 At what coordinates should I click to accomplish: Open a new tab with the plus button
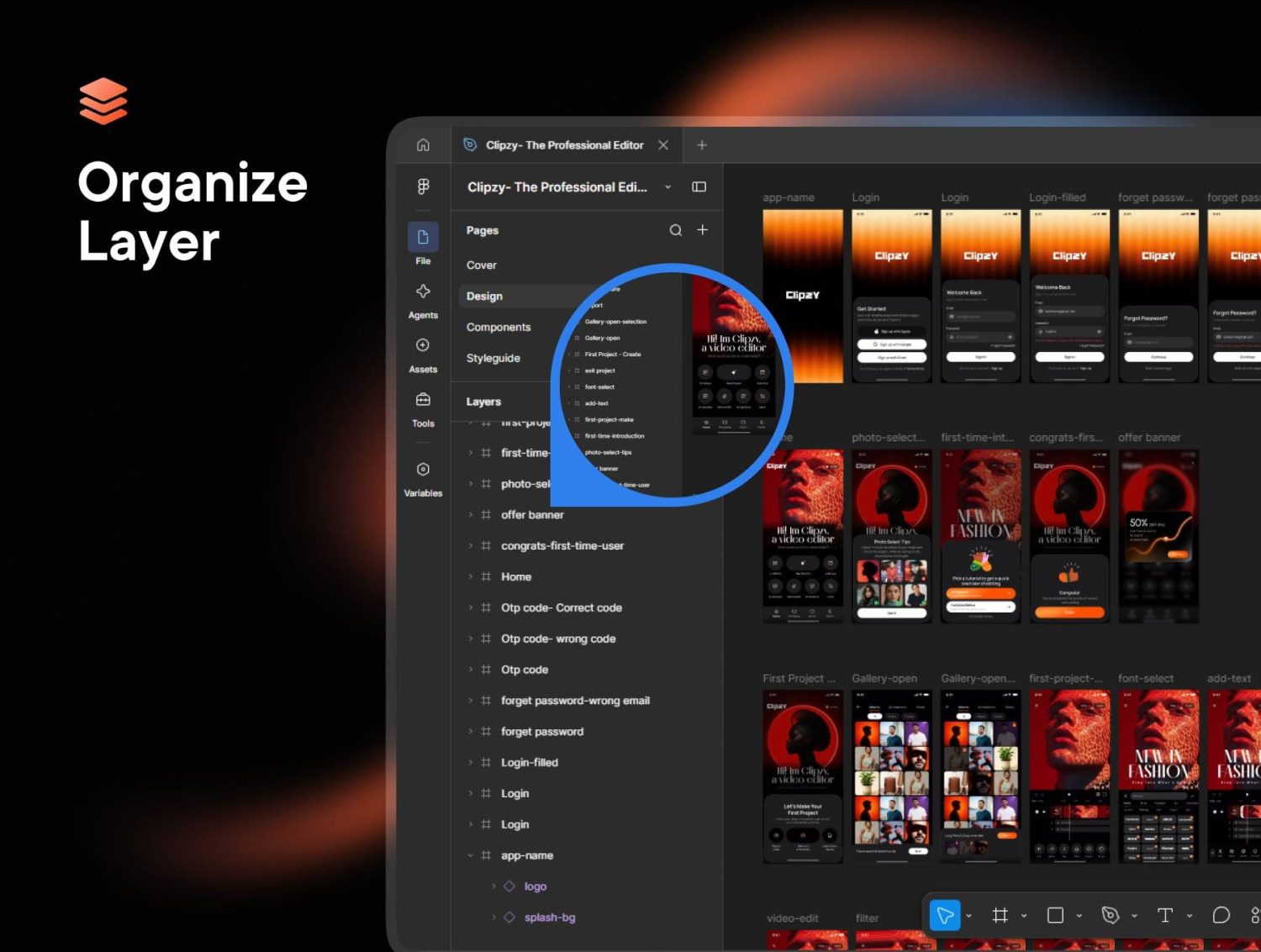coord(702,145)
